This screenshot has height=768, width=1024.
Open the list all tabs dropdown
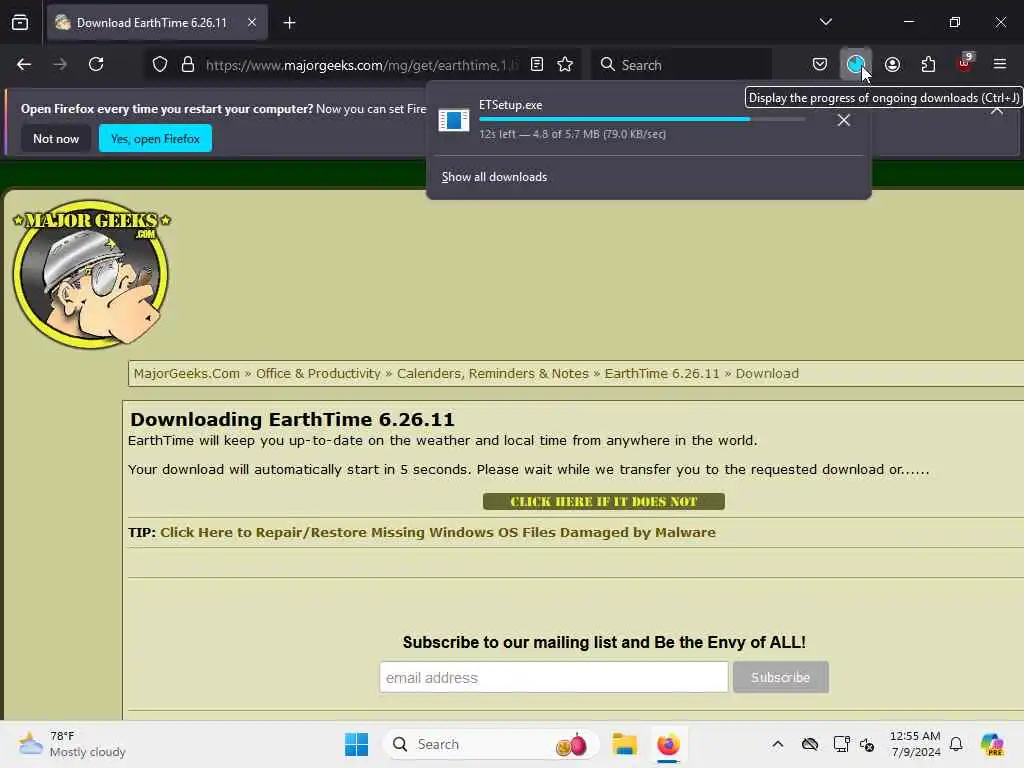826,22
